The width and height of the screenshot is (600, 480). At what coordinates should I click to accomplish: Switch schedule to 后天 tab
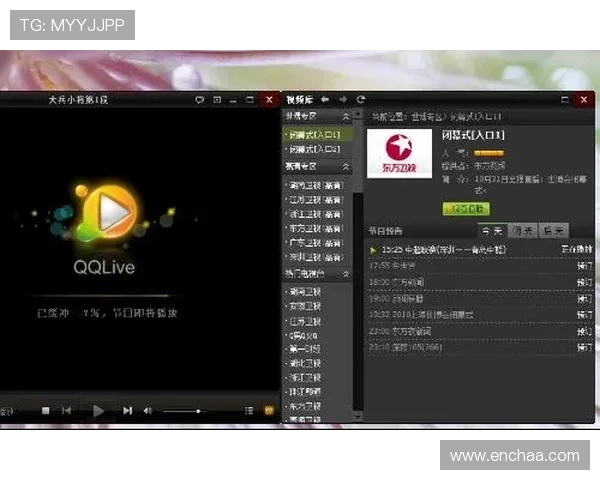click(553, 230)
